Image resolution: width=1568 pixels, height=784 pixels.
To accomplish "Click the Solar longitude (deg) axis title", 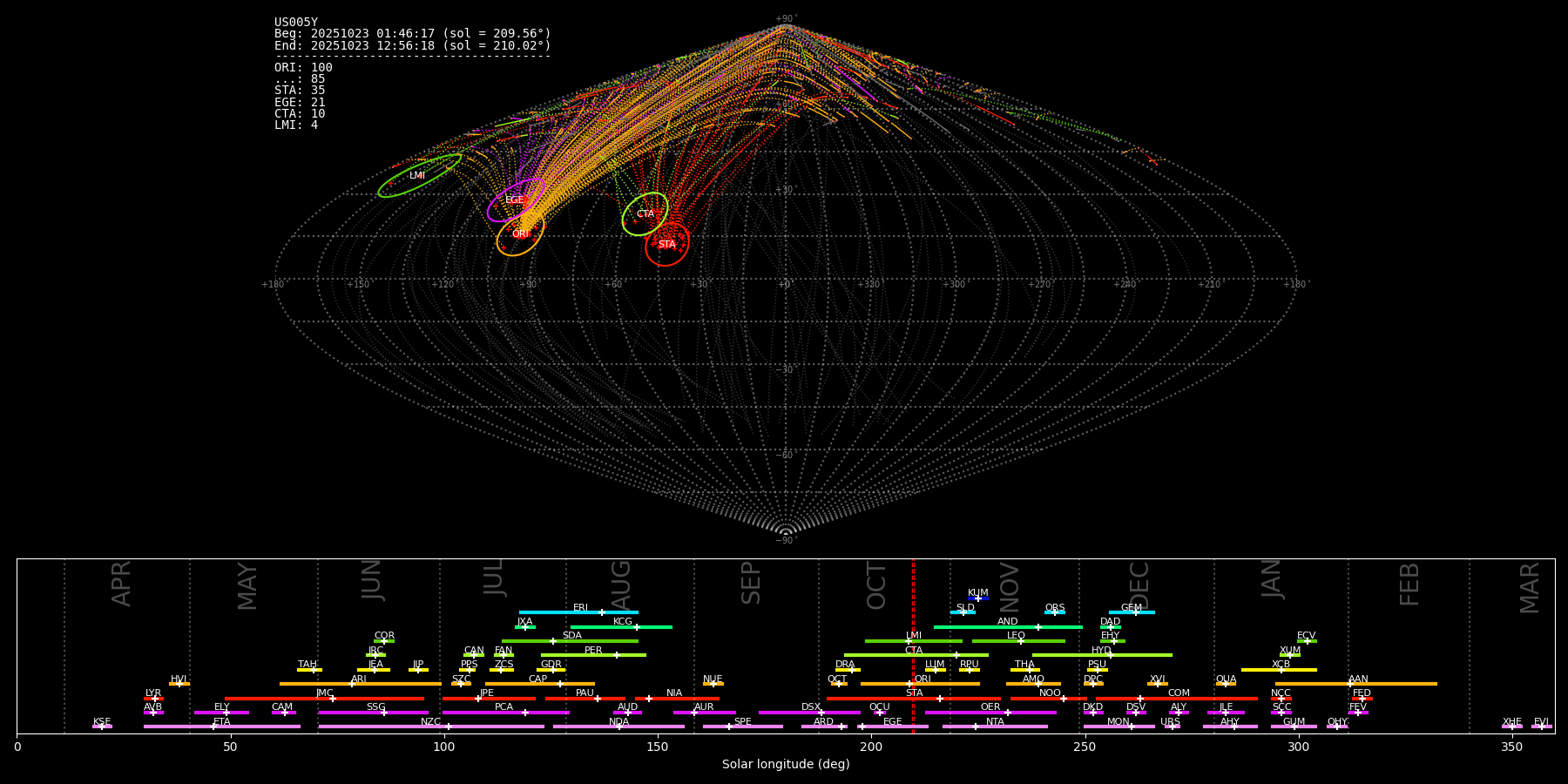I will click(786, 765).
